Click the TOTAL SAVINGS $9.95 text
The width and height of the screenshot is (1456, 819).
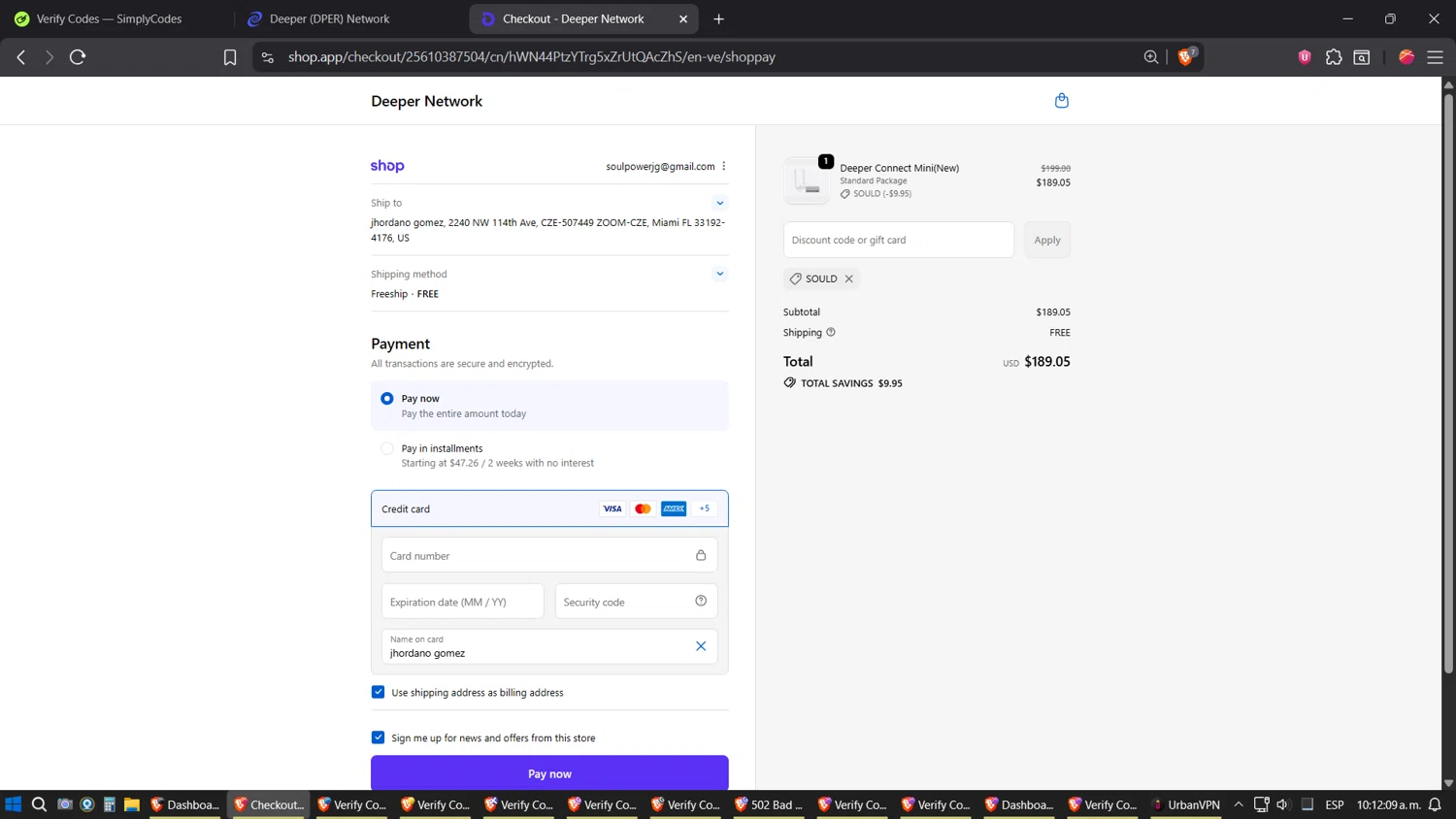[x=851, y=383]
